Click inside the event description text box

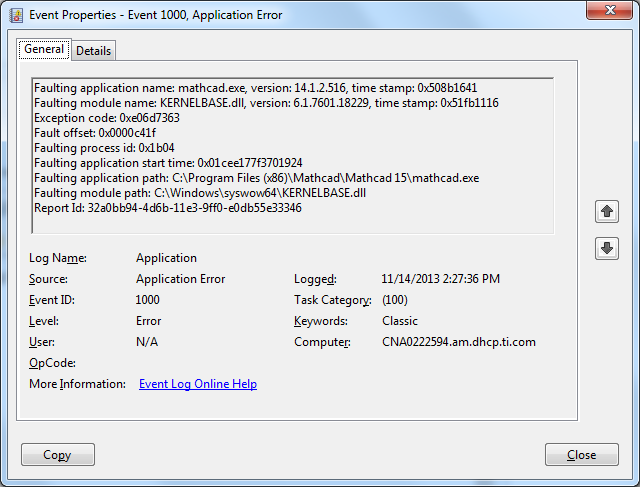coord(292,156)
